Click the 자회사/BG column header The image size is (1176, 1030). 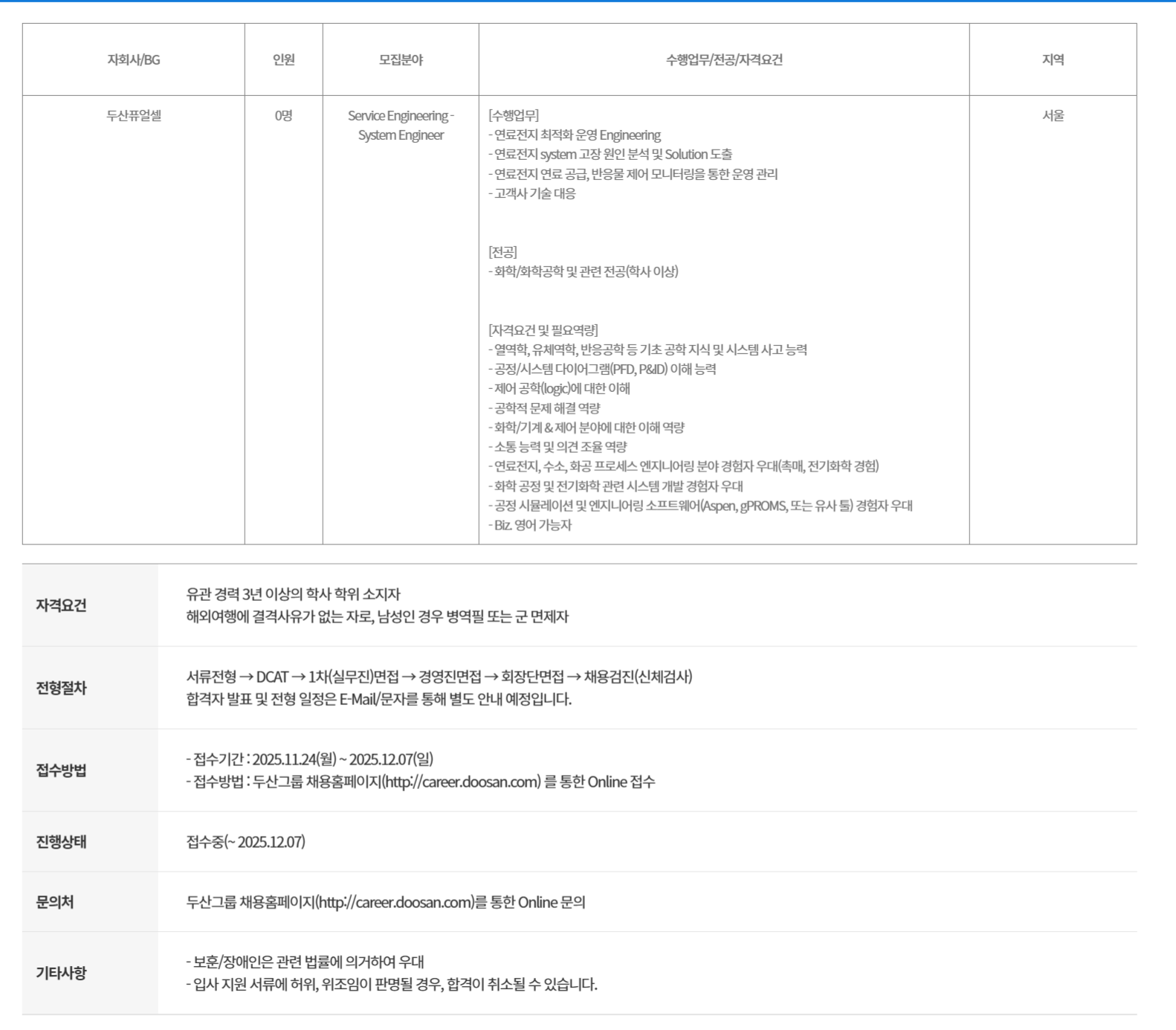134,59
